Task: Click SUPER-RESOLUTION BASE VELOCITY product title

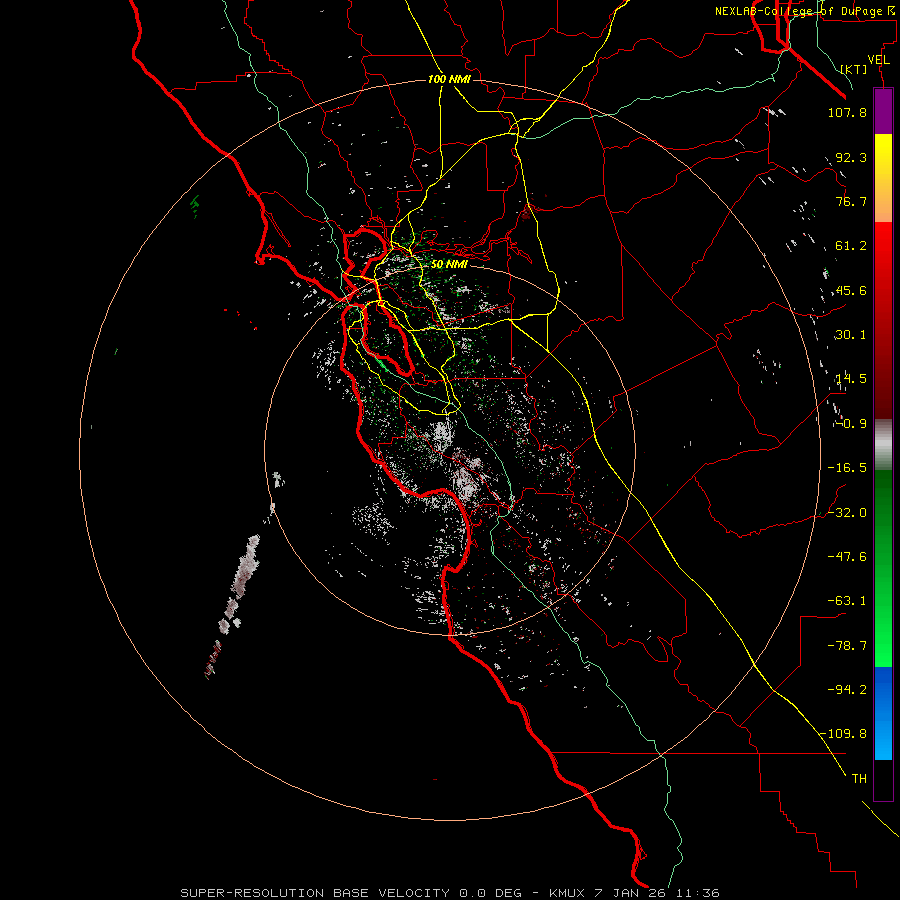Action: (315, 893)
